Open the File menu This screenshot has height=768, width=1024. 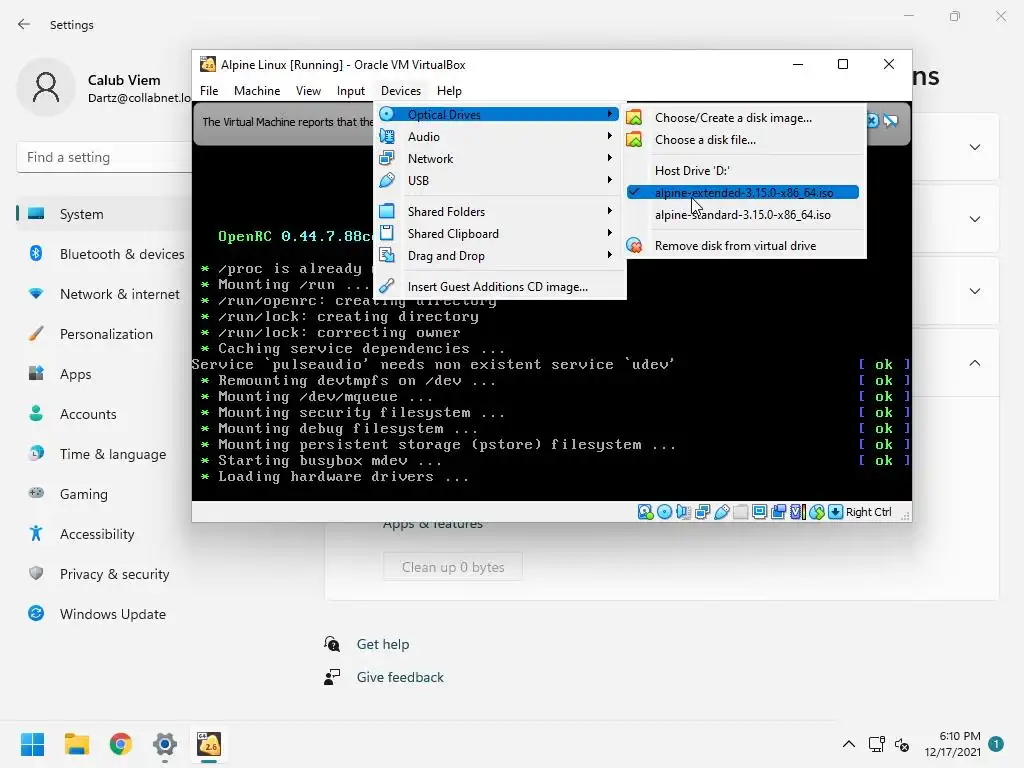(x=209, y=91)
